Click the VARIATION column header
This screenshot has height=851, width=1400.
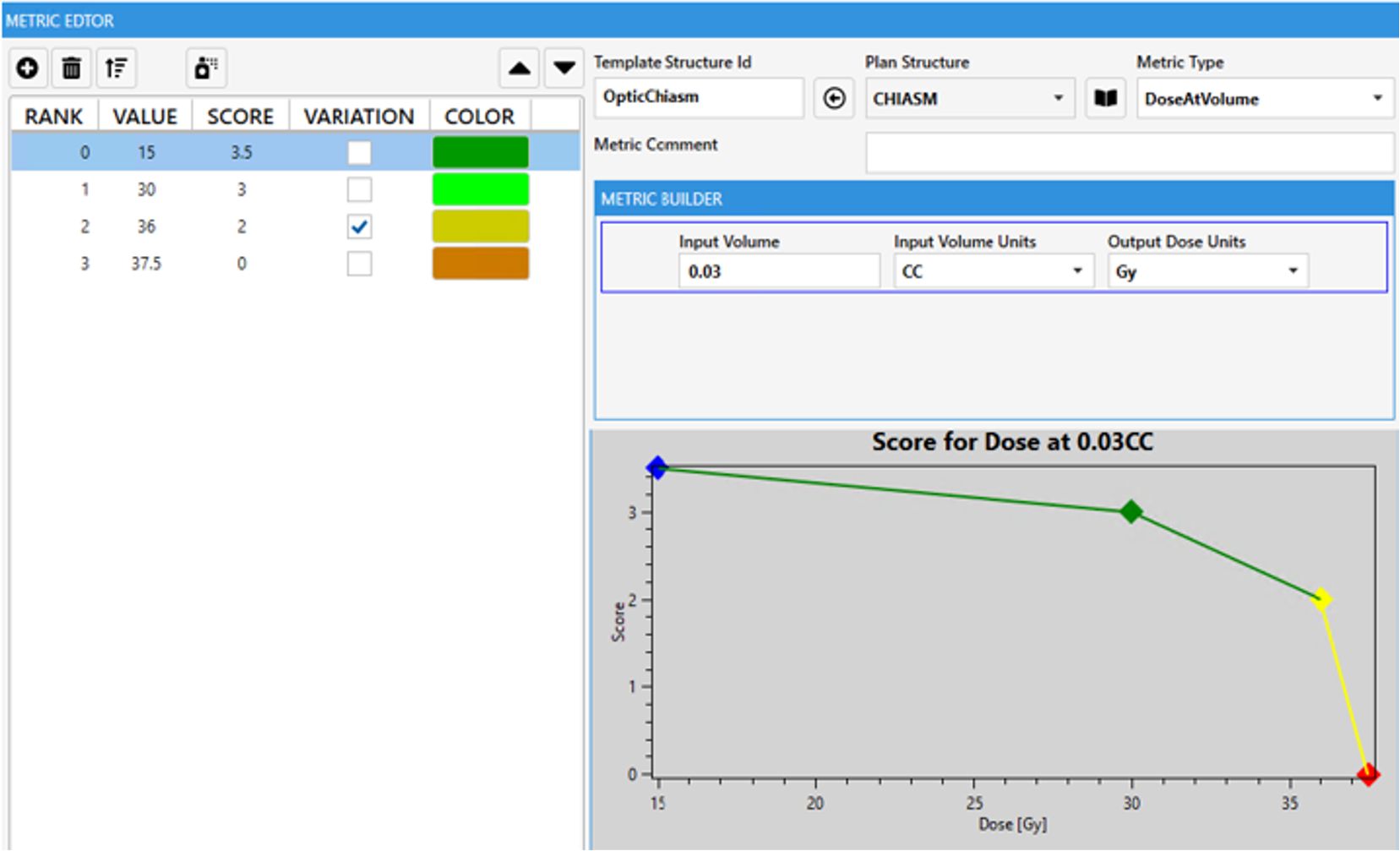click(359, 117)
